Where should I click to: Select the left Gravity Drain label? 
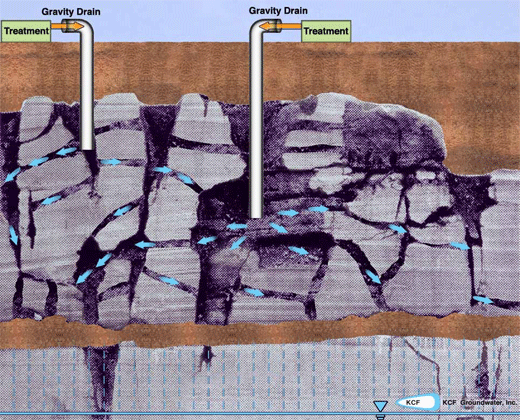71,12
